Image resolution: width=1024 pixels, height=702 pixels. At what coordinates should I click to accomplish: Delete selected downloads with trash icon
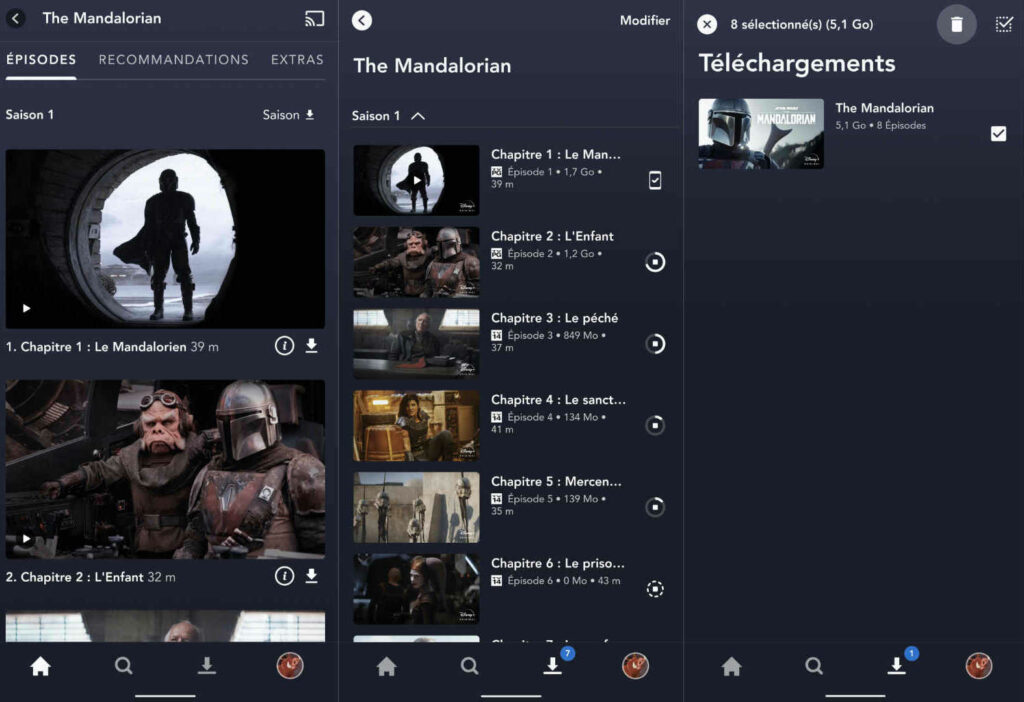[x=957, y=24]
